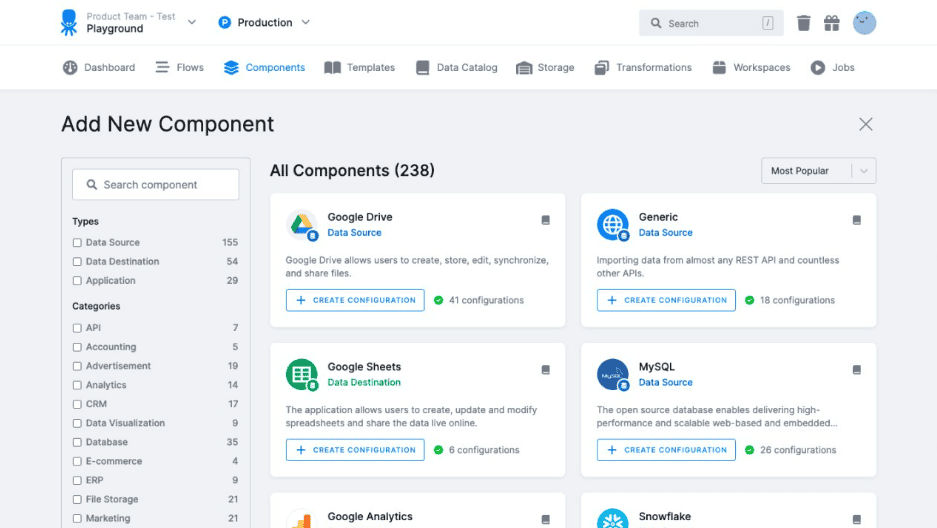This screenshot has height=528, width=937.
Task: Open the Templates tab
Action: pyautogui.click(x=359, y=67)
